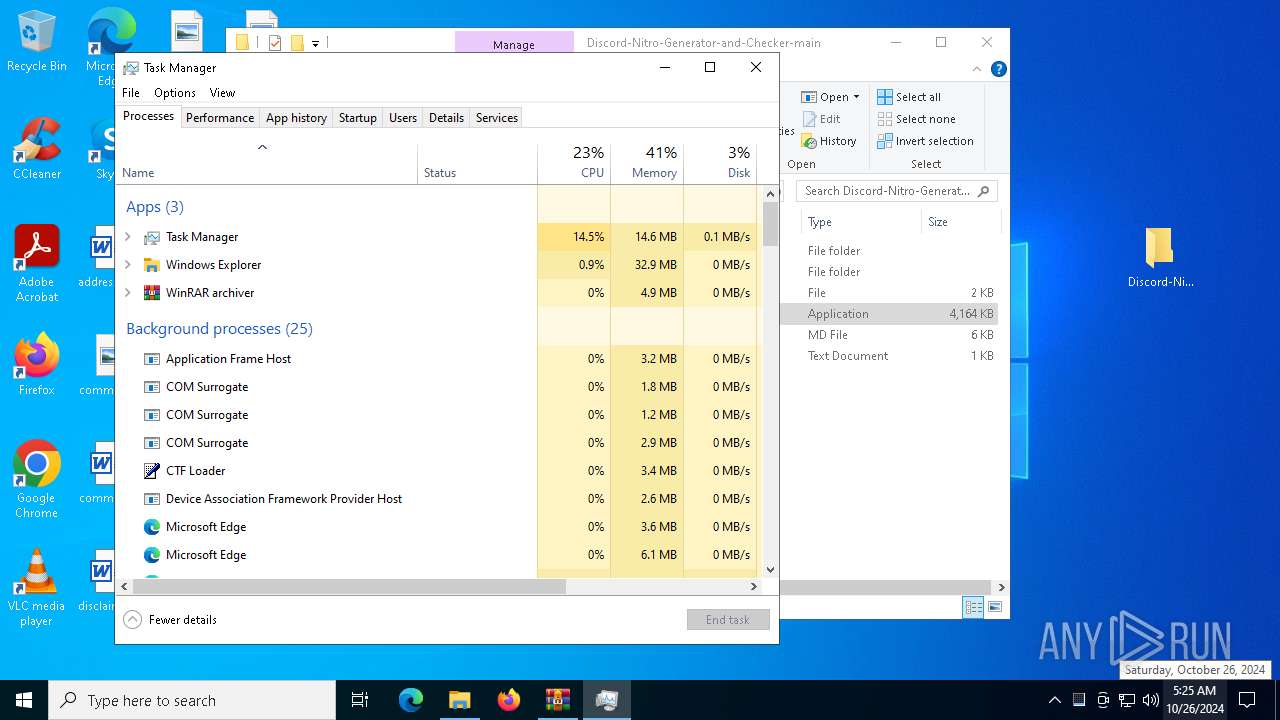The height and width of the screenshot is (720, 1280).
Task: Select the Device Association Framework Provider Host
Action: pos(284,499)
